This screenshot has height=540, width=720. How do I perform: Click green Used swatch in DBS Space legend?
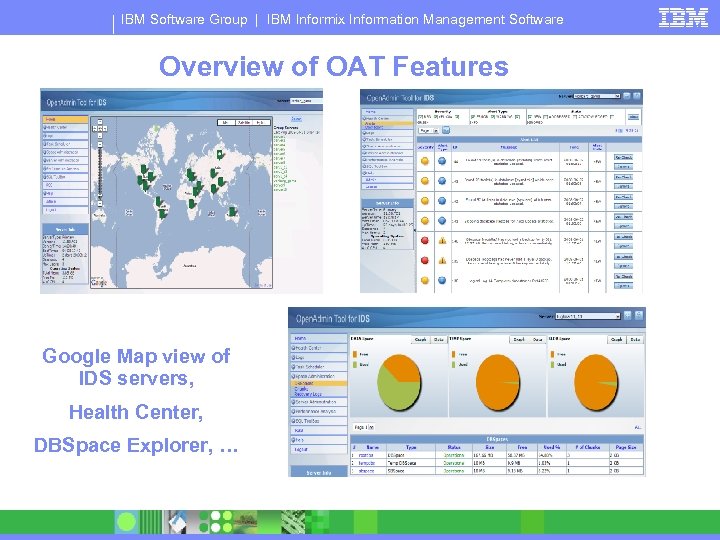coord(354,365)
